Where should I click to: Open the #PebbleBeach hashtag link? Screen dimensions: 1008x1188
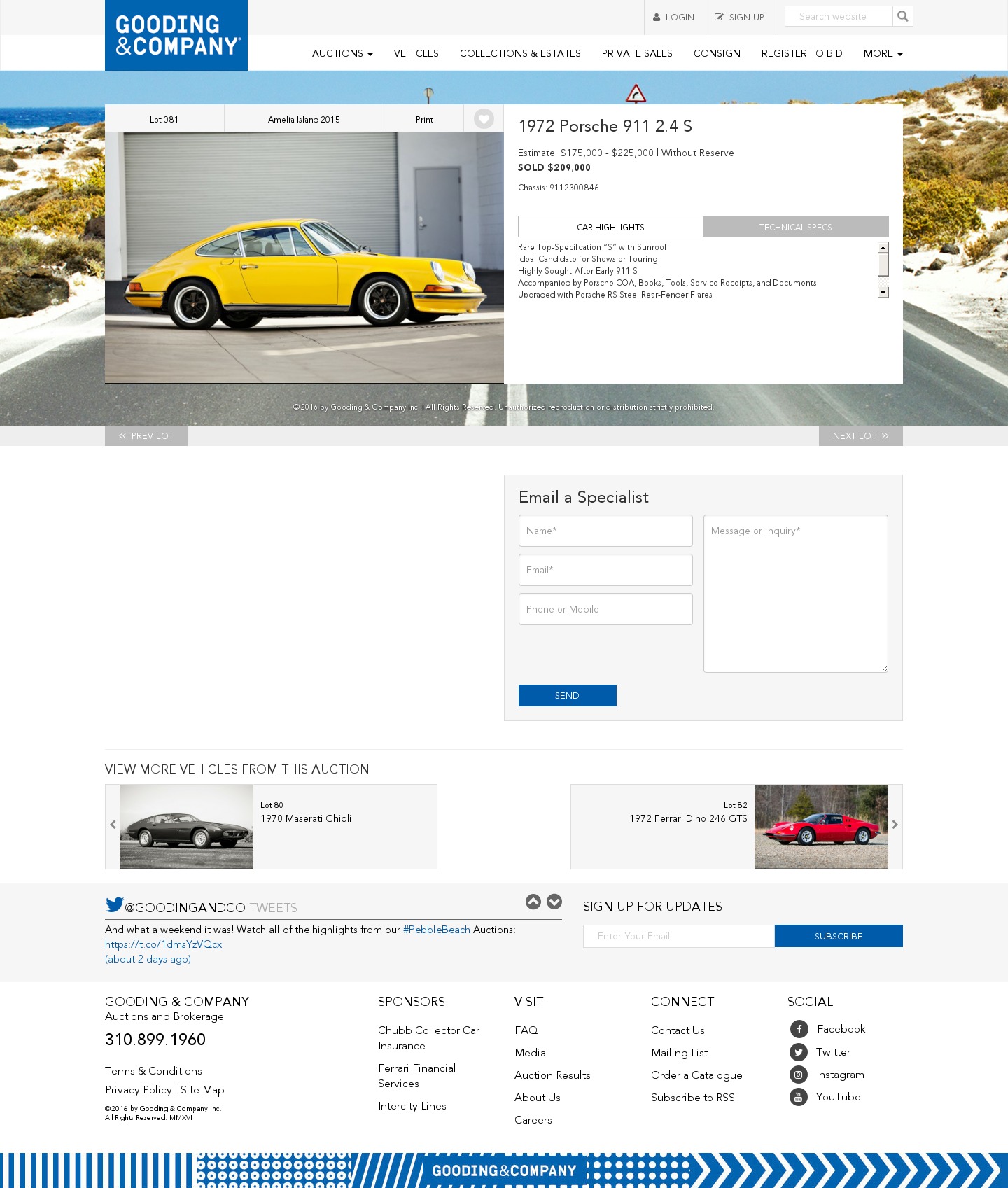(x=437, y=930)
